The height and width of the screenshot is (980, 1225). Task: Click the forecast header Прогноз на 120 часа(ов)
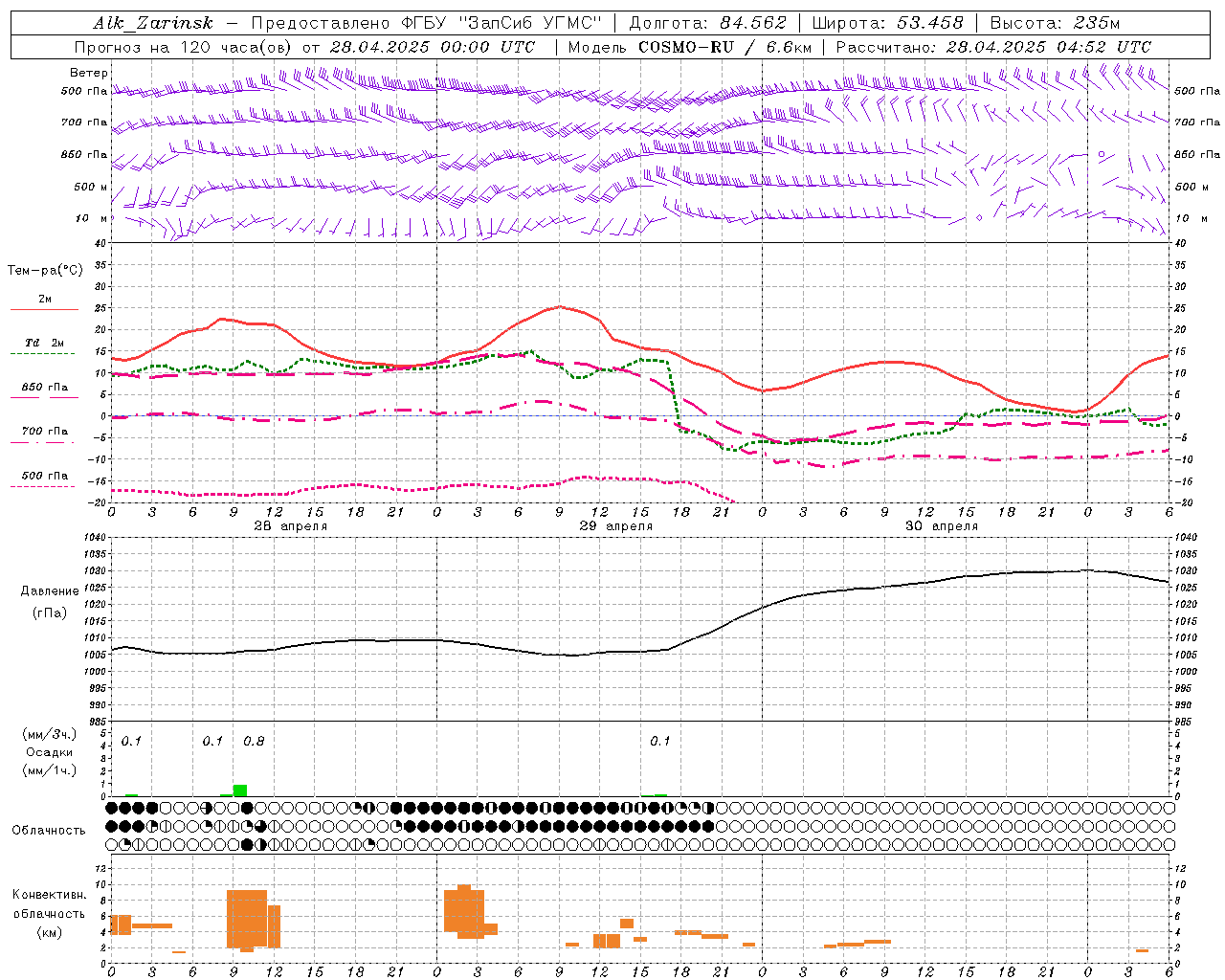[x=184, y=47]
